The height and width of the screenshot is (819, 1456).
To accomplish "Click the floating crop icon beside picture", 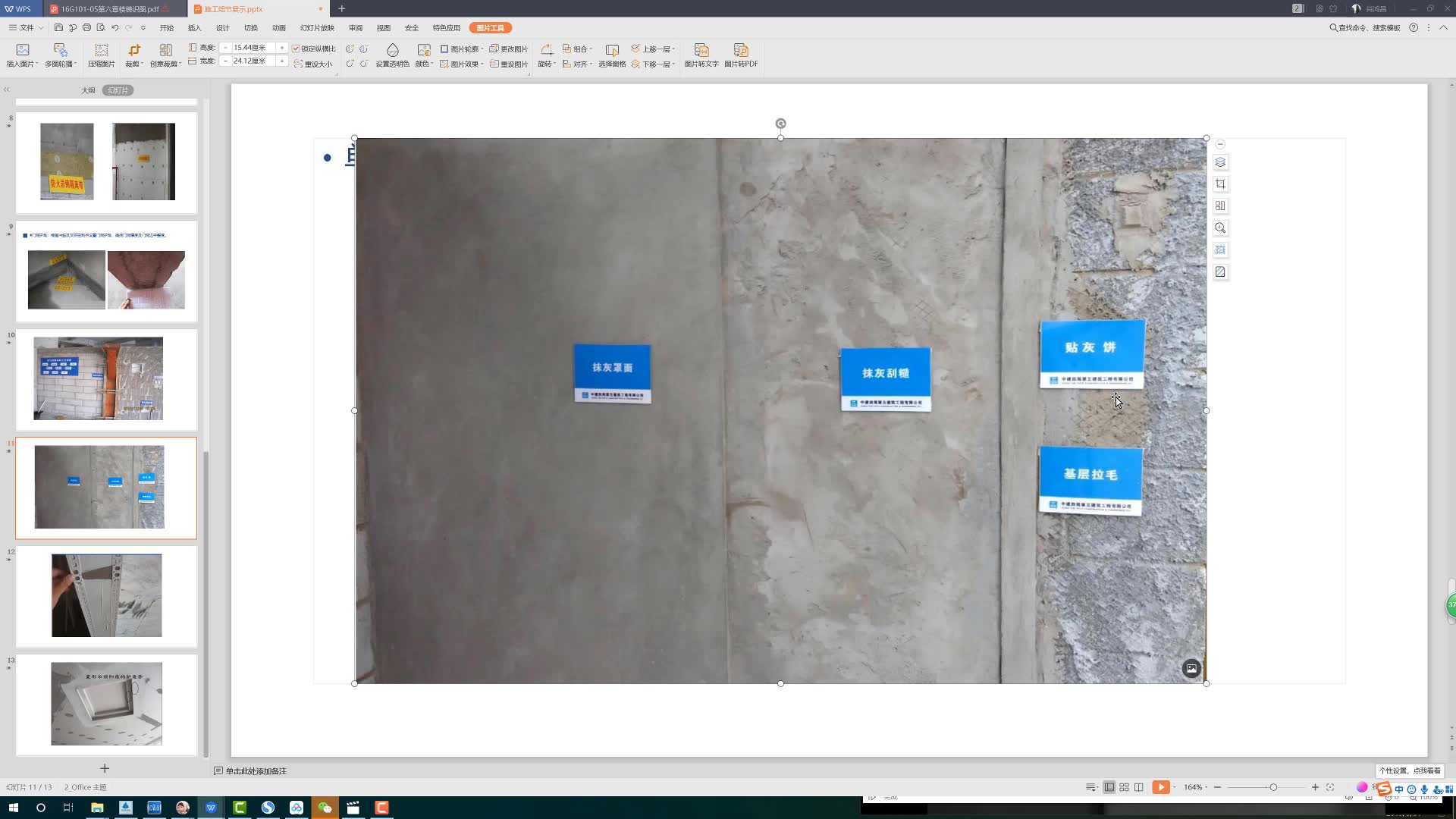I will pyautogui.click(x=1220, y=184).
